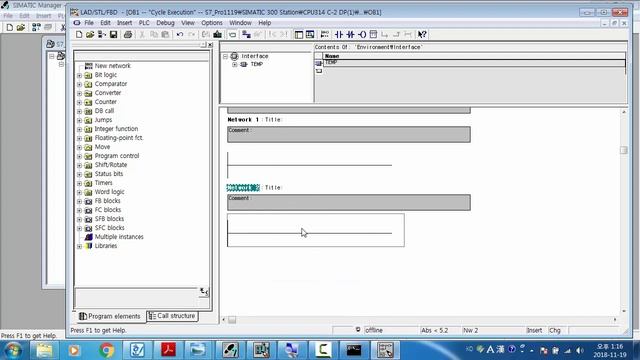Select Word logic folder

tap(109, 192)
